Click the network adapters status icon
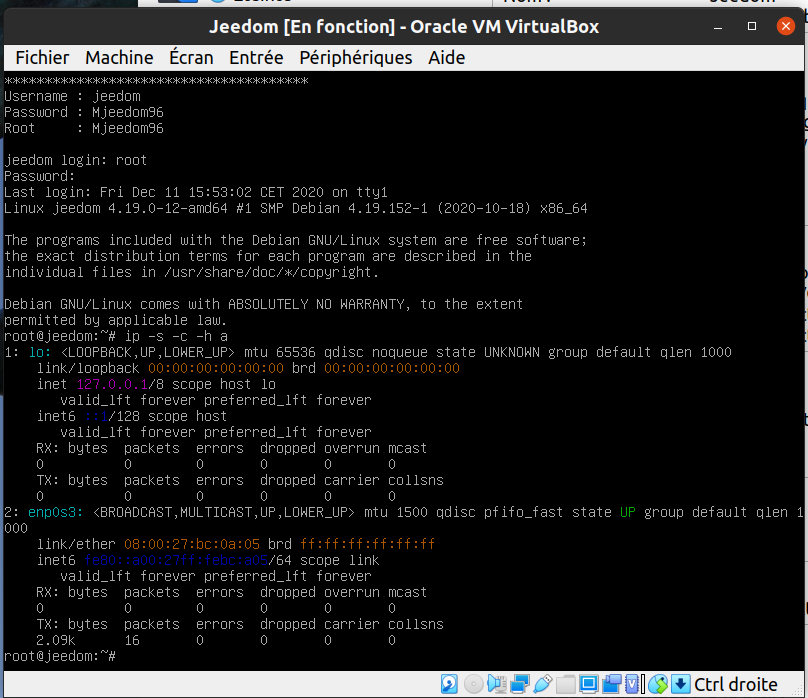The height and width of the screenshot is (698, 808). 520,685
